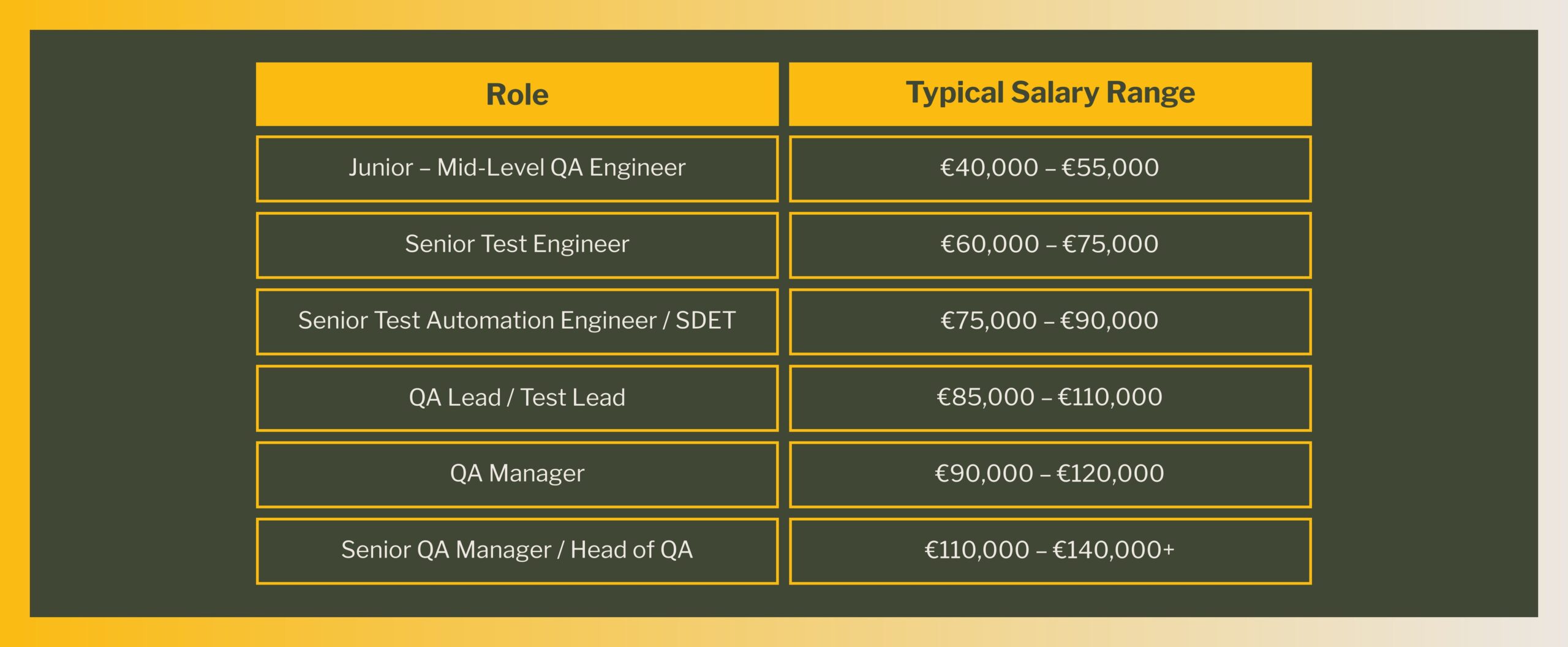Click the €85,000 – €110,000 salary cell
The width and height of the screenshot is (1568, 647).
tap(1050, 398)
